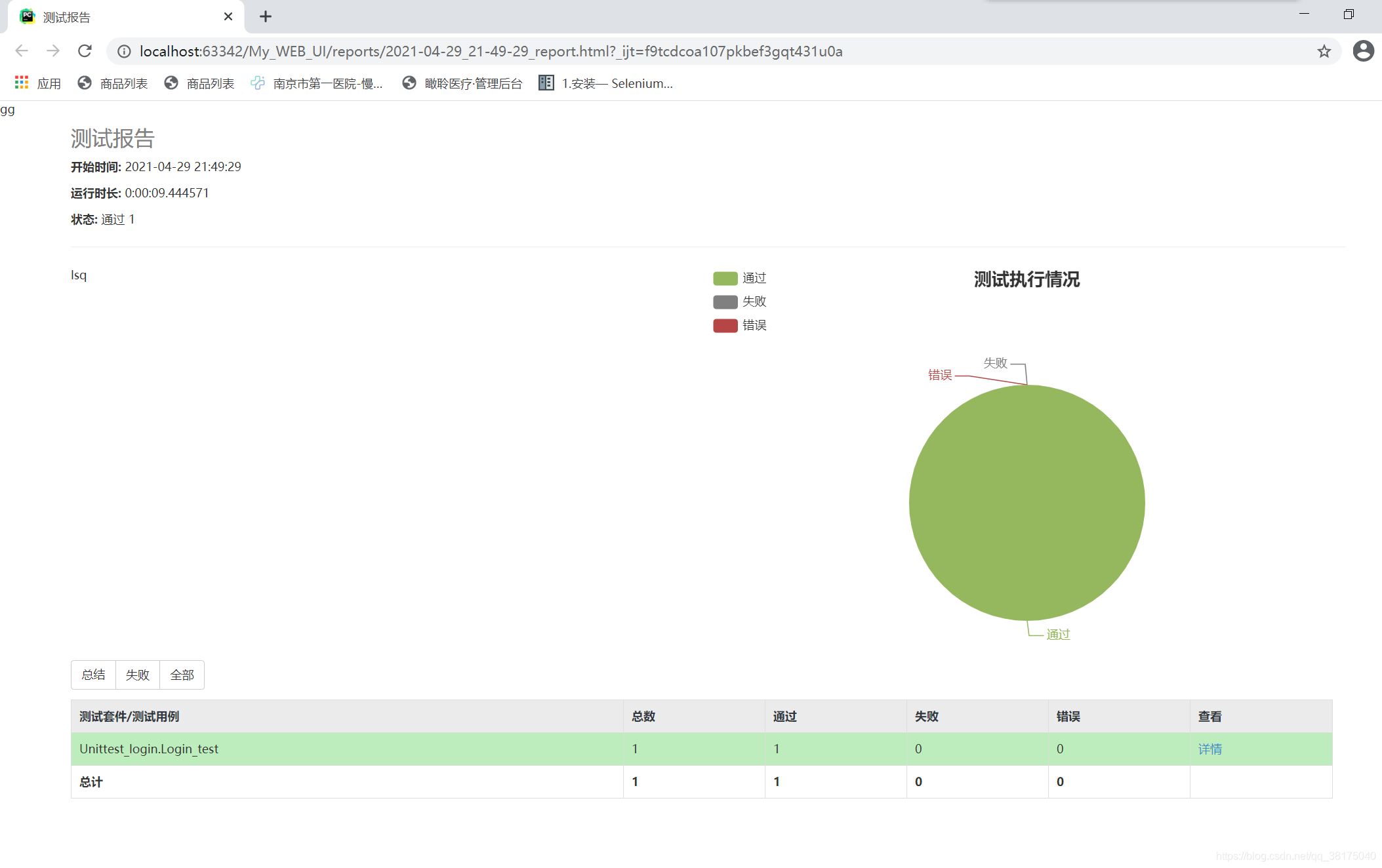
Task: Restore down the browser window
Action: [x=1349, y=14]
